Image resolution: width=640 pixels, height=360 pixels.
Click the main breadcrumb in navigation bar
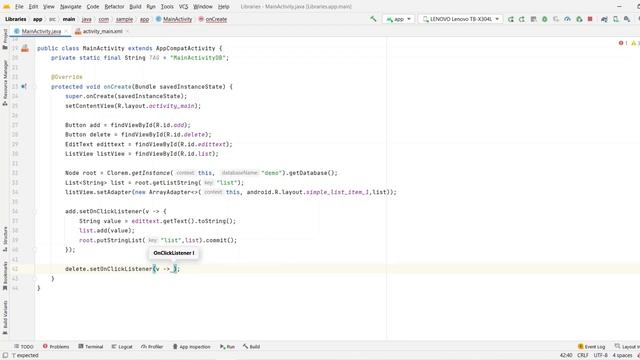(69, 19)
